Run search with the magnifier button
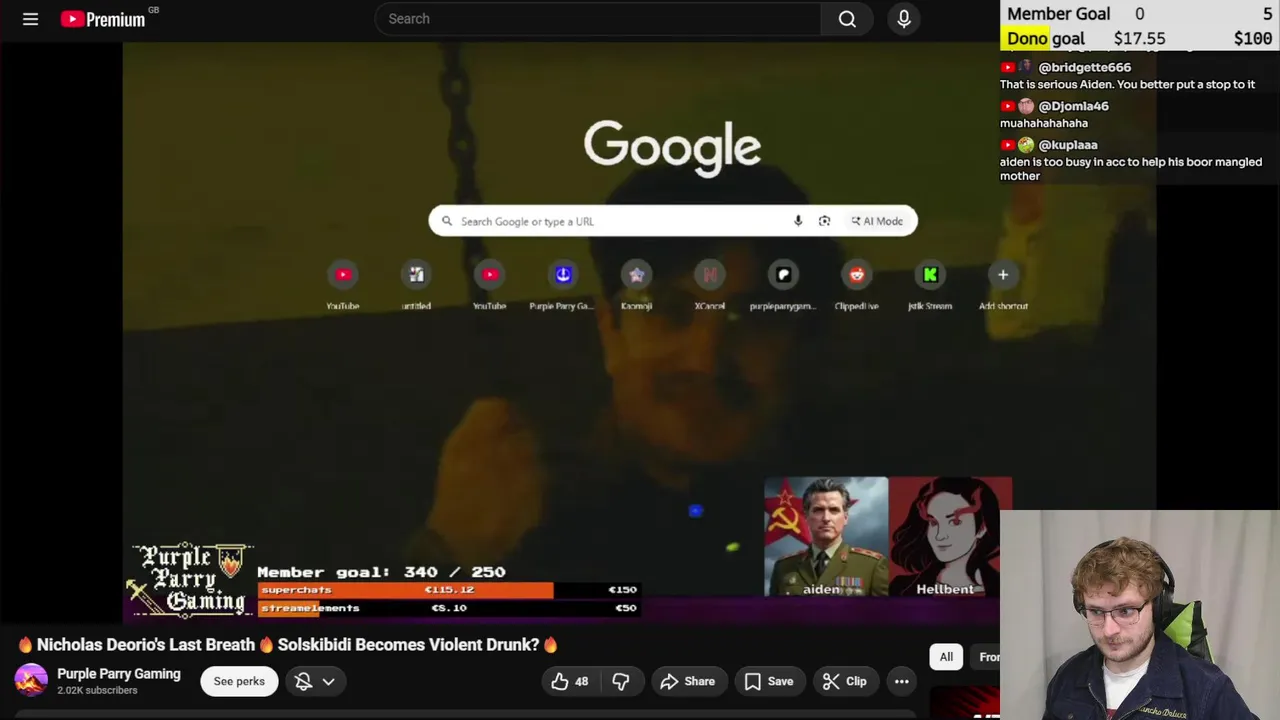Image resolution: width=1280 pixels, height=720 pixels. (847, 19)
